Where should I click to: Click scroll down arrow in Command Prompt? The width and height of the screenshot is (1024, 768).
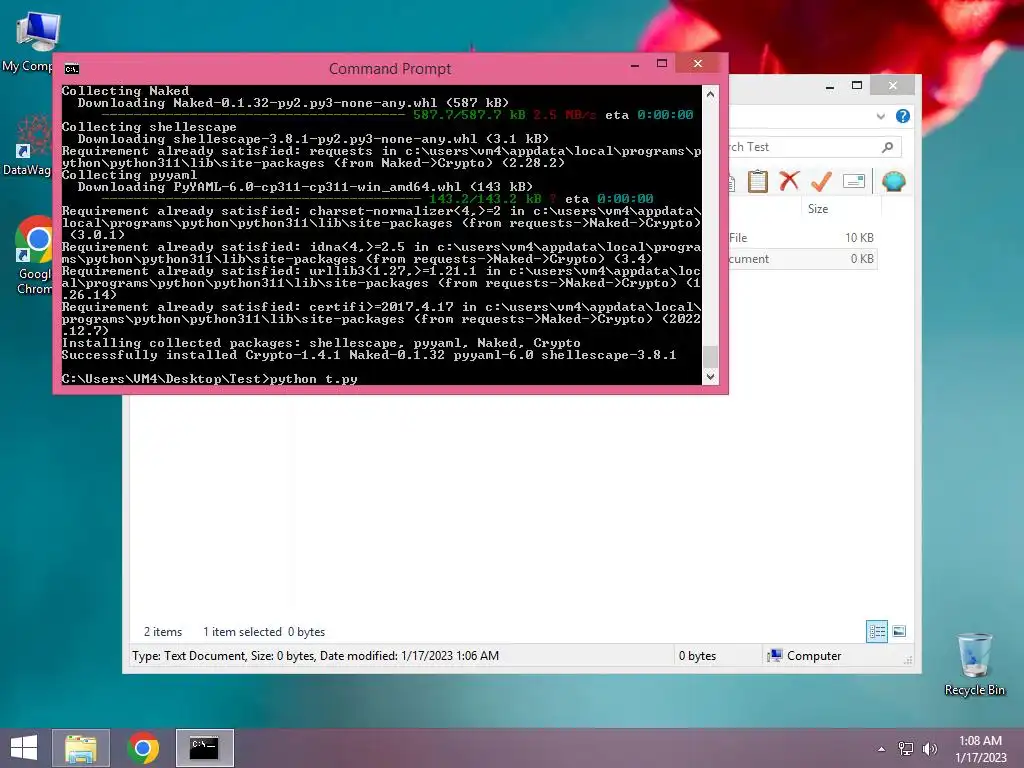[x=711, y=377]
